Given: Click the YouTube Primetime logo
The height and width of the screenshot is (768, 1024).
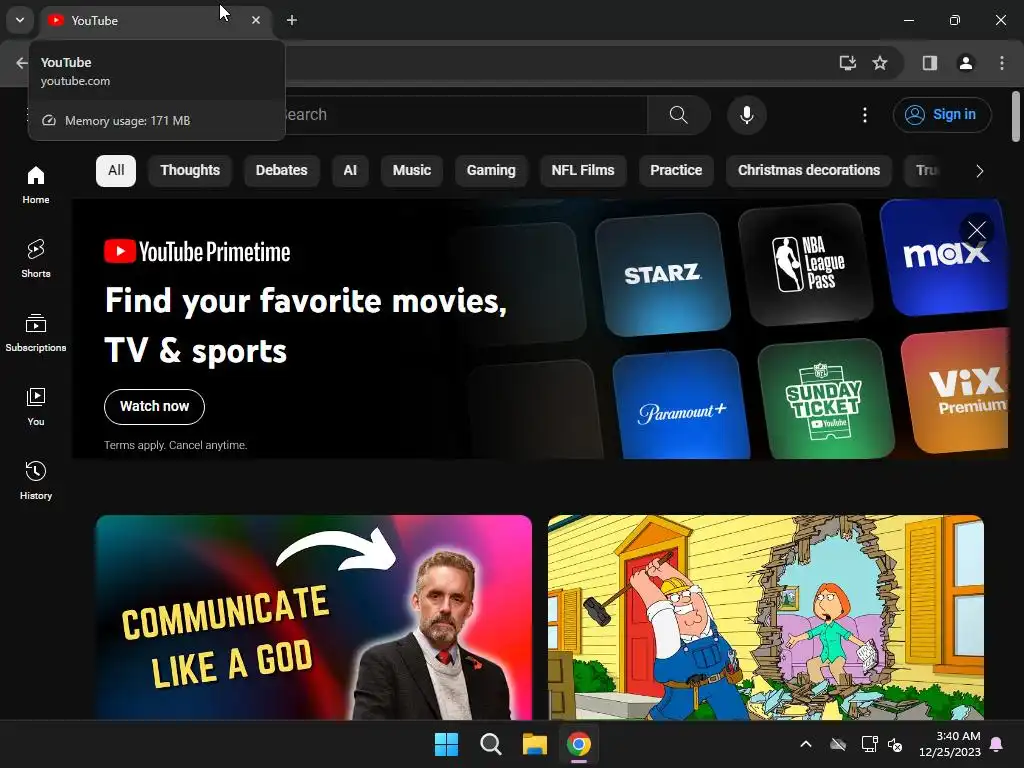Looking at the screenshot, I should 197,251.
